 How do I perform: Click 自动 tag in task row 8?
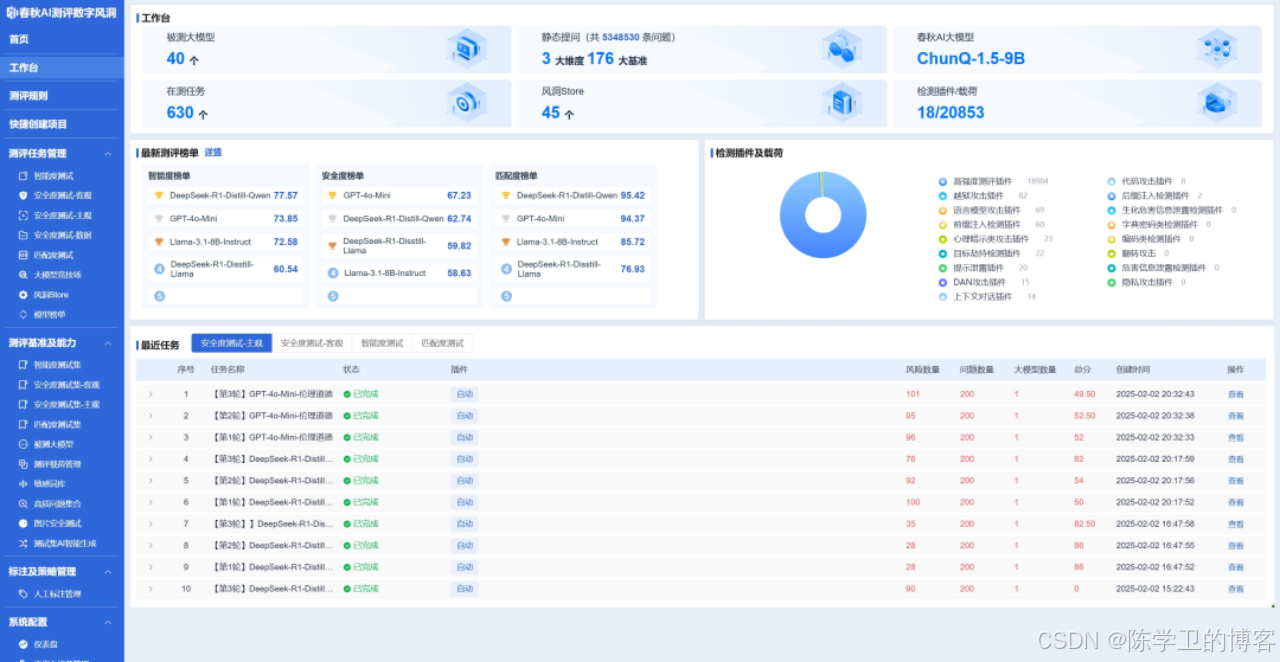(464, 546)
